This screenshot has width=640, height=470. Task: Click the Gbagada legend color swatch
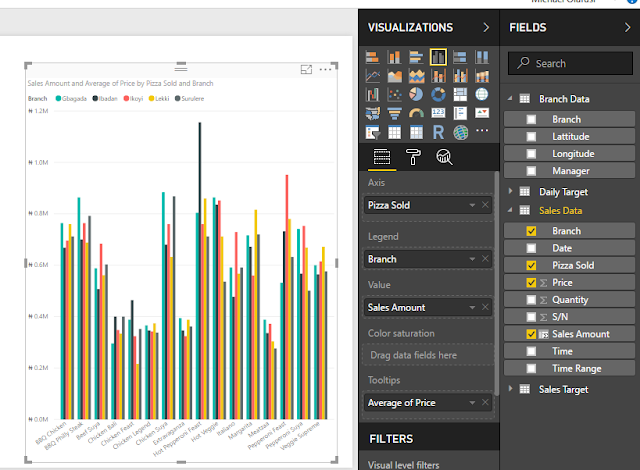pos(58,98)
